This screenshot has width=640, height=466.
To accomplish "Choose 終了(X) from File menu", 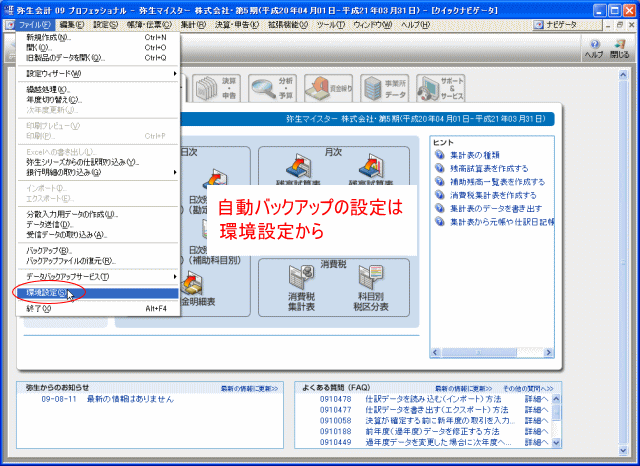I will 98,309.
